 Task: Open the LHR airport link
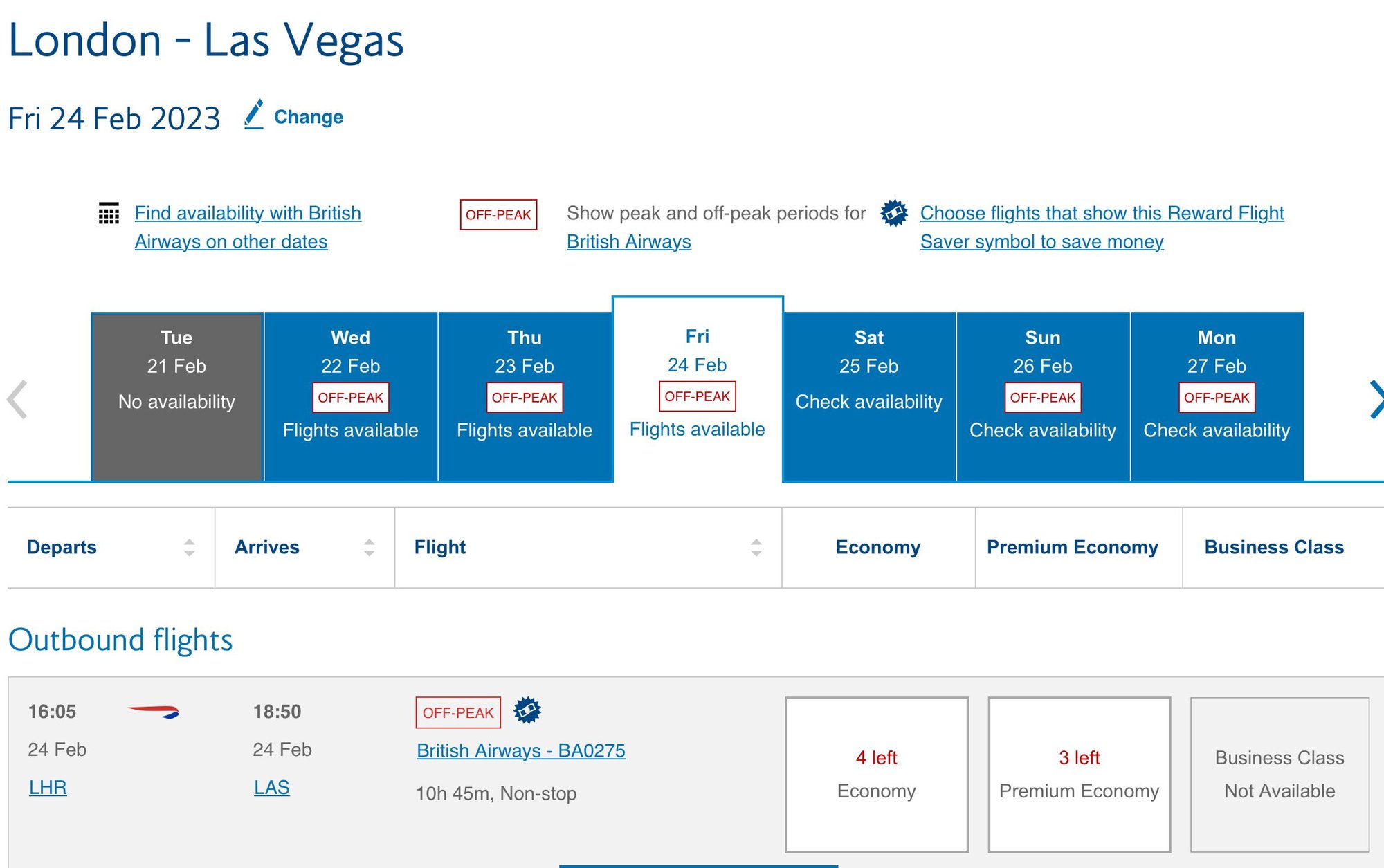click(x=48, y=787)
